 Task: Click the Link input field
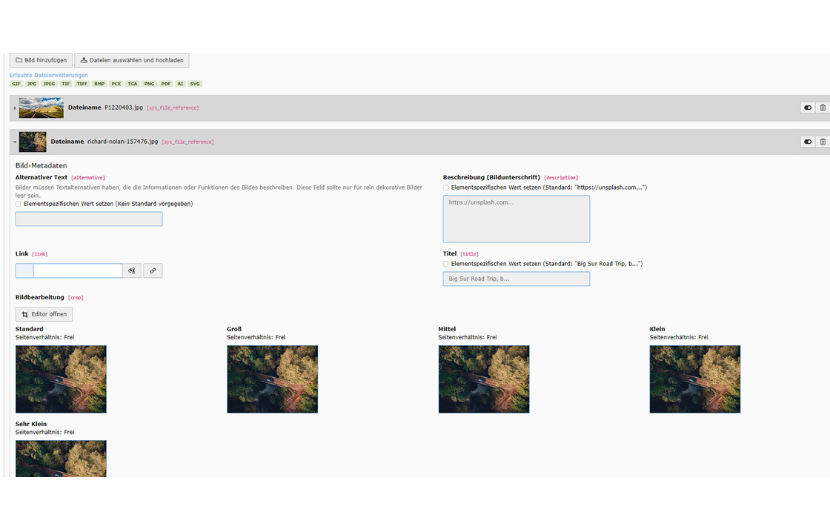click(78, 271)
